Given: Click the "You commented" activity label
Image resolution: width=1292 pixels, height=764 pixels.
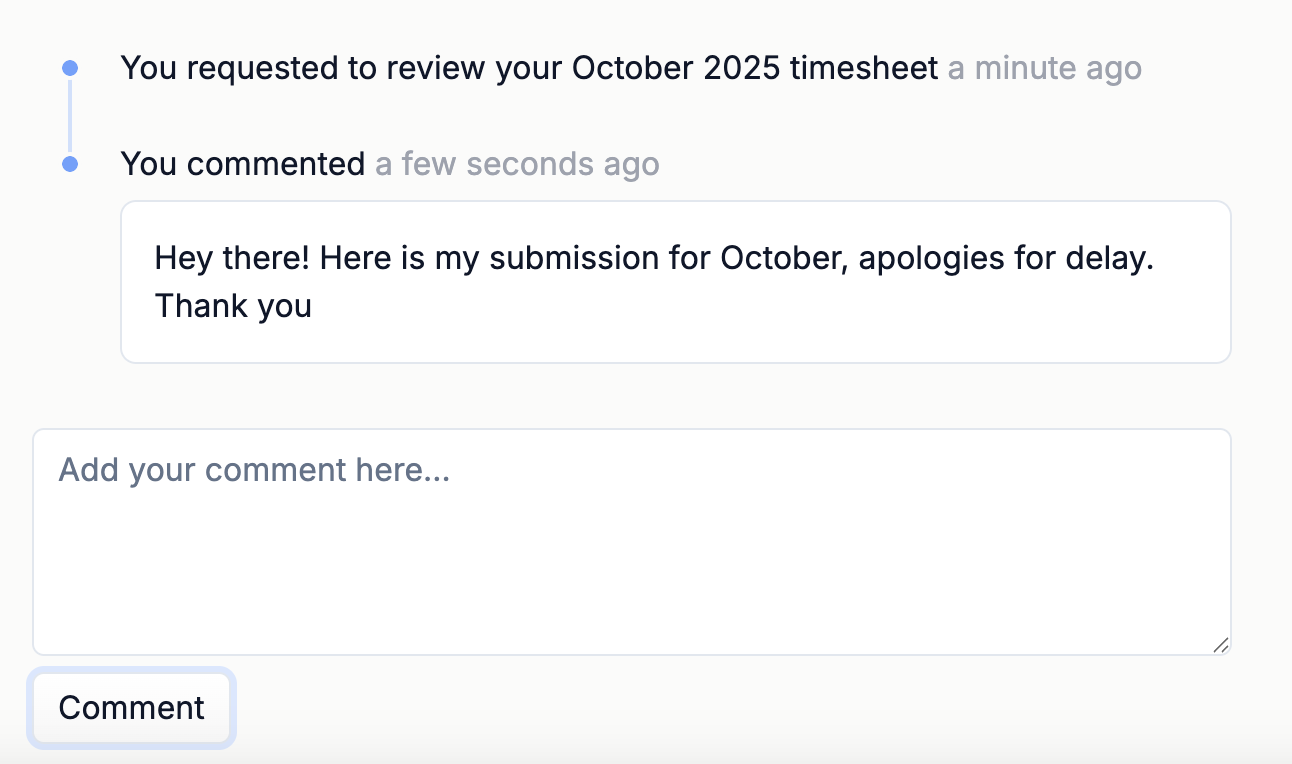Looking at the screenshot, I should 243,164.
